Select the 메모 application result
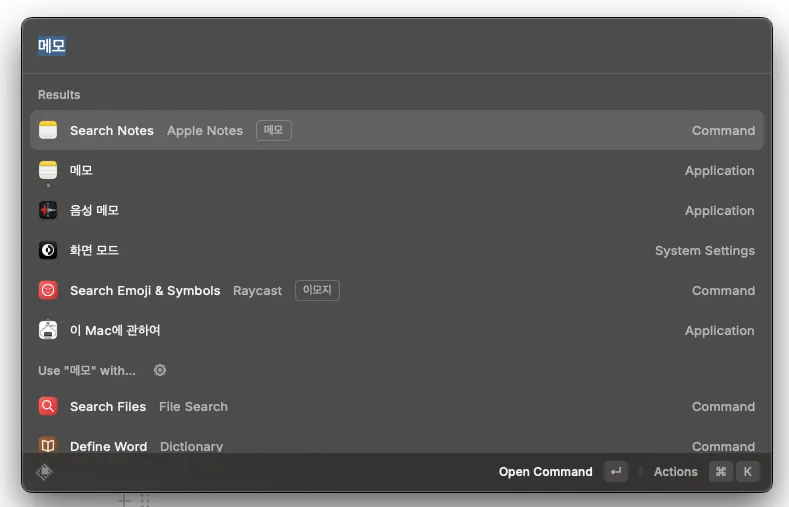Viewport: 789px width, 507px height. pos(397,170)
